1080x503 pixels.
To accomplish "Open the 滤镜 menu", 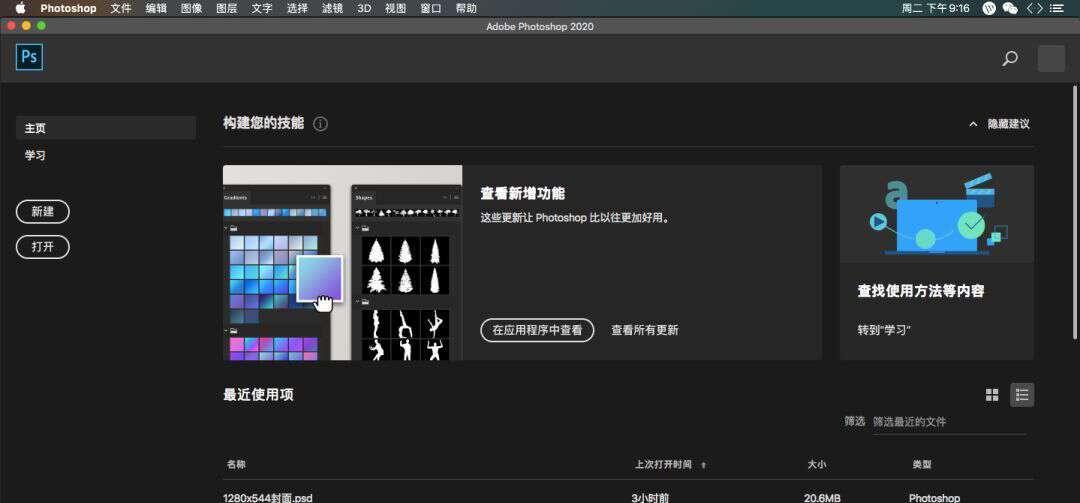I will click(332, 8).
